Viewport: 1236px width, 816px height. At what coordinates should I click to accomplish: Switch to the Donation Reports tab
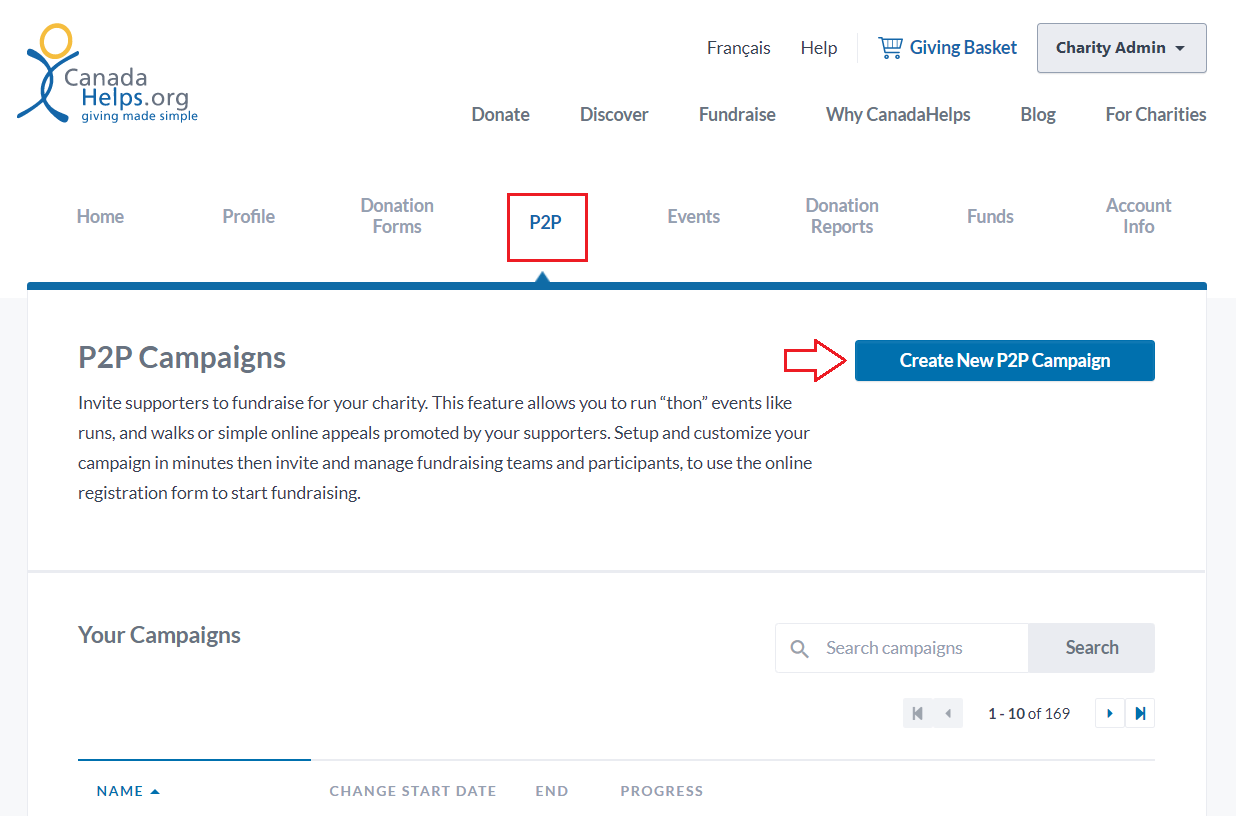pyautogui.click(x=842, y=216)
